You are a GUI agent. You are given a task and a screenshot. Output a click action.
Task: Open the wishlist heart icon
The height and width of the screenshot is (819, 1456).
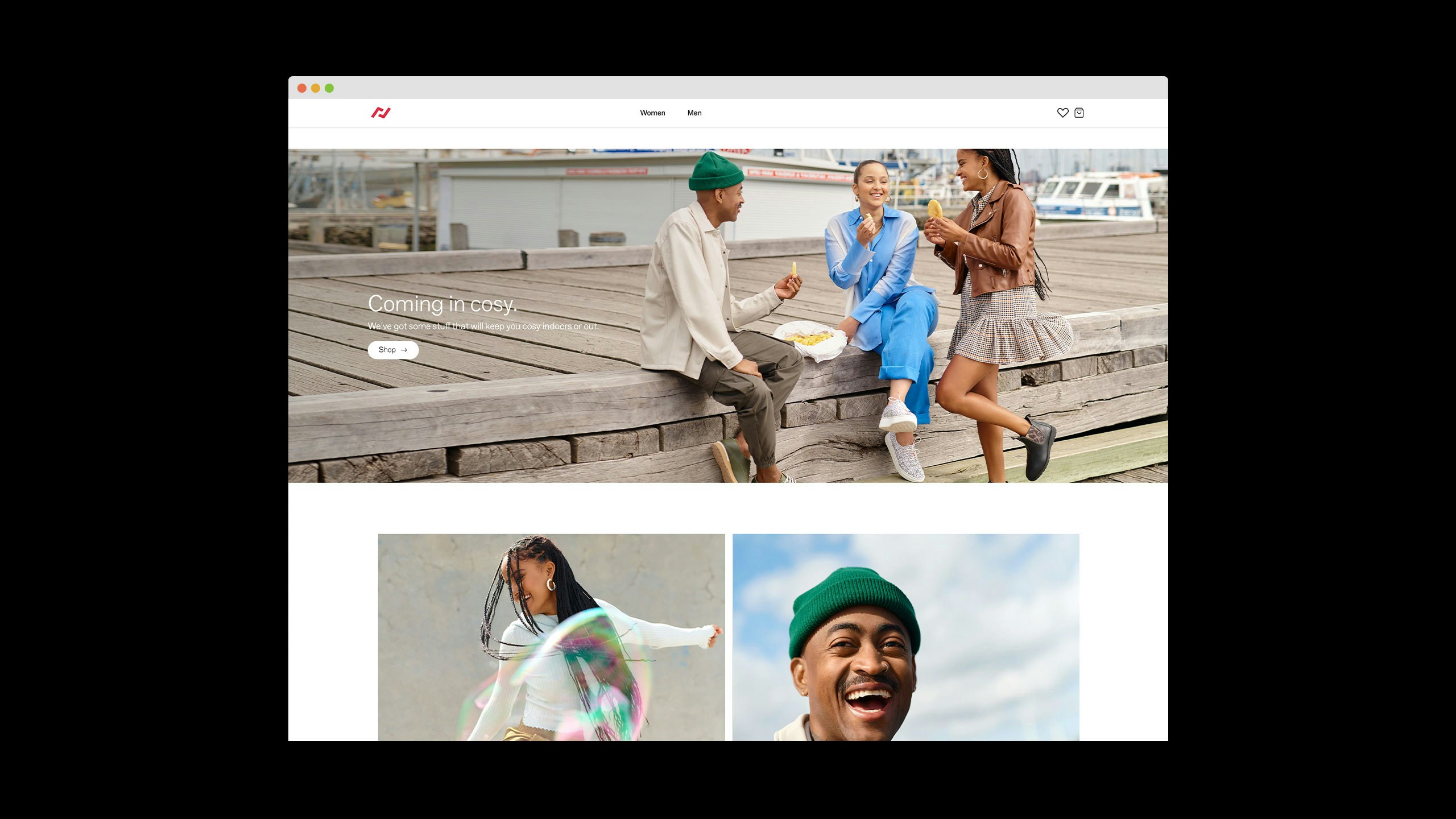tap(1062, 113)
